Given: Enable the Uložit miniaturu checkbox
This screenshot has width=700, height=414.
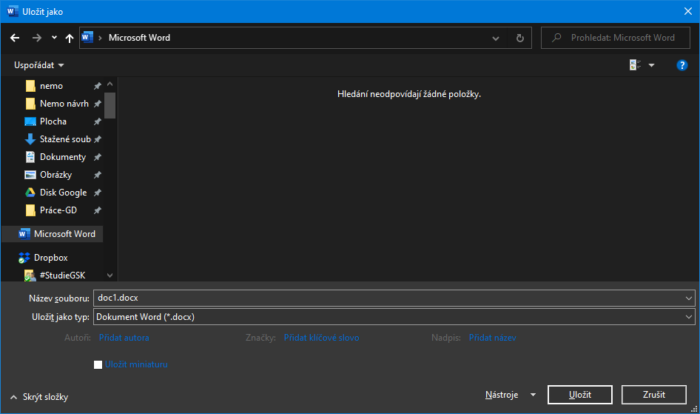Looking at the screenshot, I should (98, 365).
